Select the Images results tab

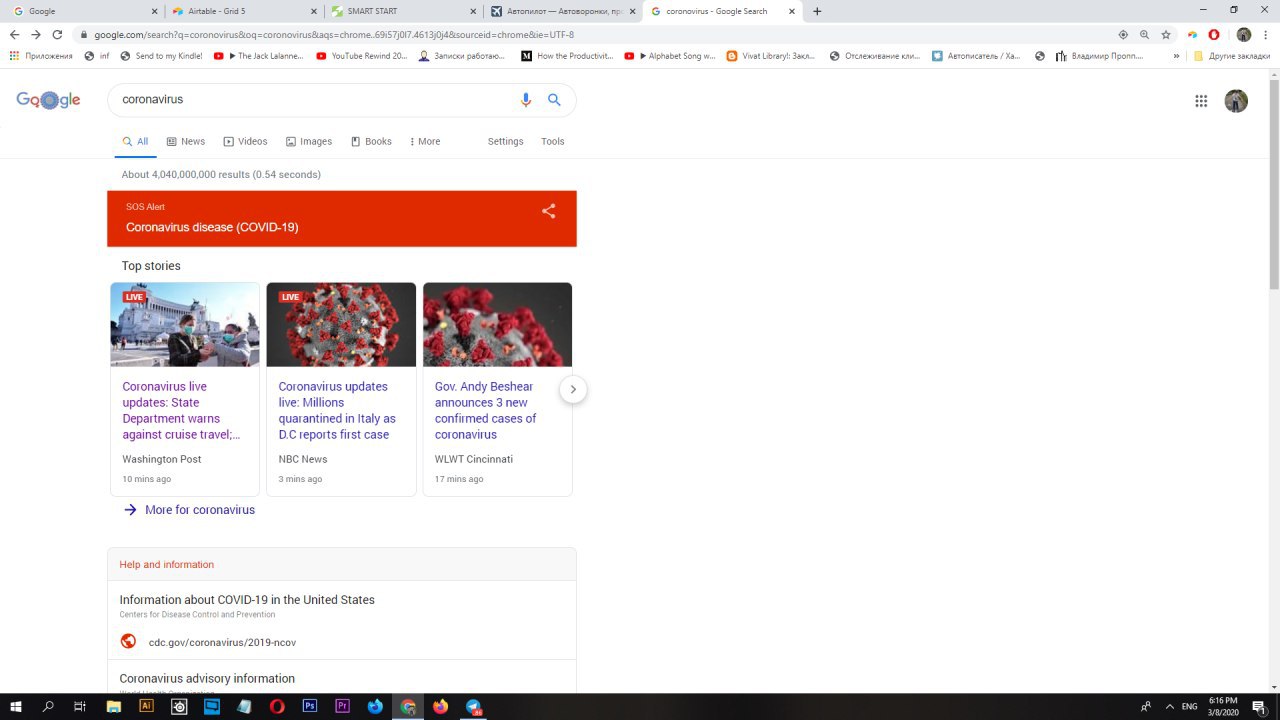coord(308,141)
